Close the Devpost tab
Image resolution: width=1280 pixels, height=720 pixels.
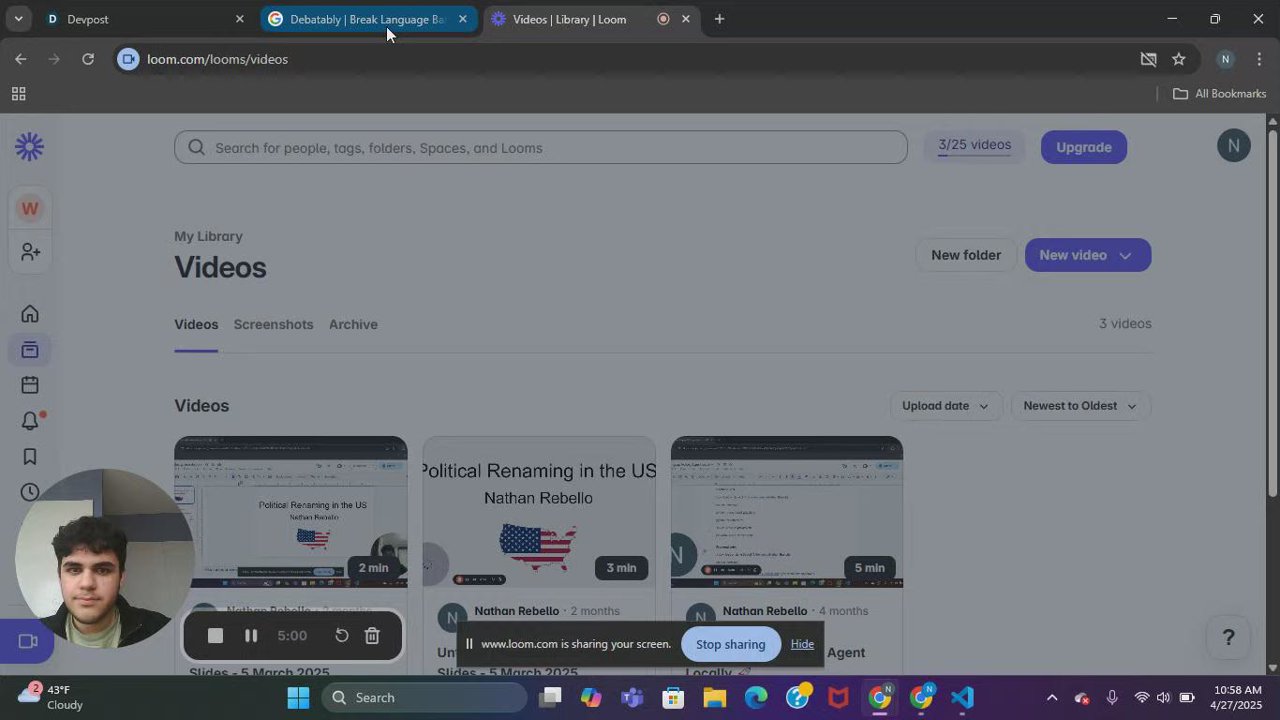tap(239, 19)
